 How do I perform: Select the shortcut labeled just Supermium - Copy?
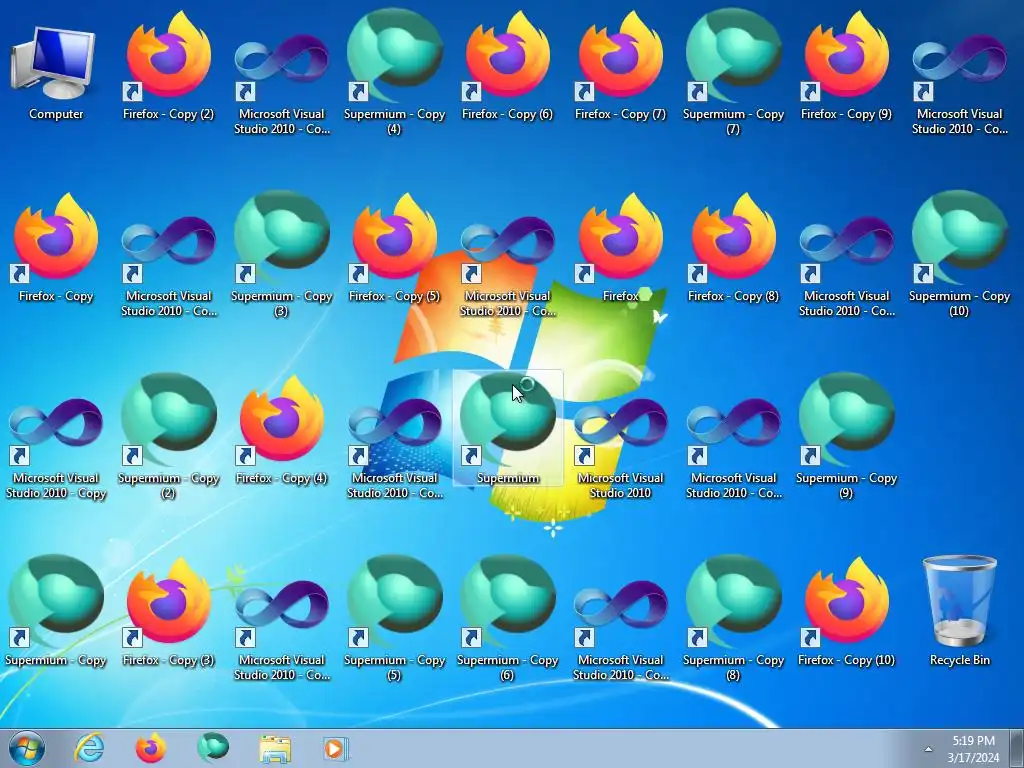(x=56, y=612)
